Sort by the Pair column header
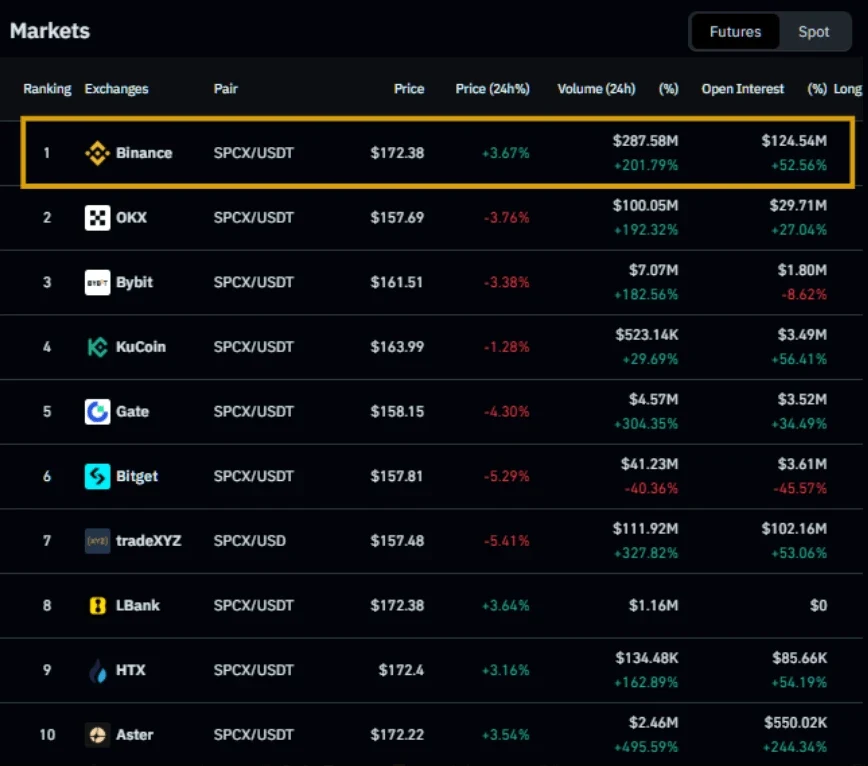This screenshot has width=868, height=766. pyautogui.click(x=226, y=89)
